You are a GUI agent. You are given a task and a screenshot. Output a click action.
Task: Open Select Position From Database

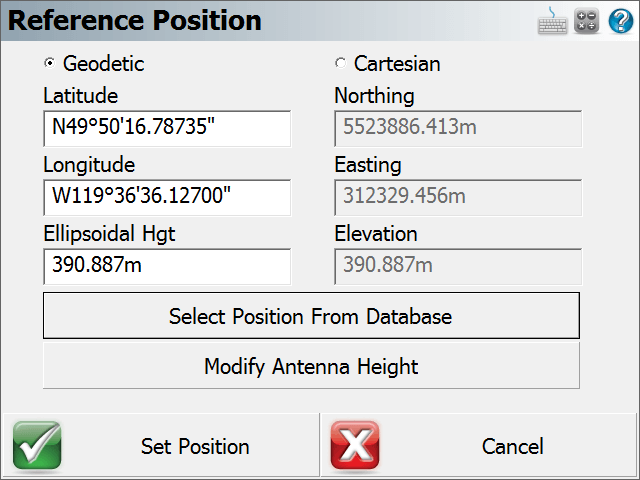[x=311, y=316]
